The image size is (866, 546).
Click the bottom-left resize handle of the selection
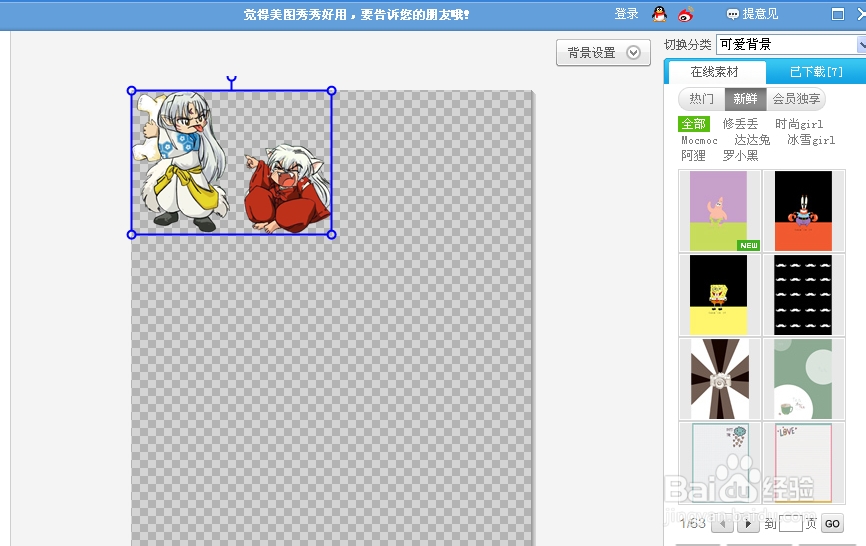tap(131, 235)
